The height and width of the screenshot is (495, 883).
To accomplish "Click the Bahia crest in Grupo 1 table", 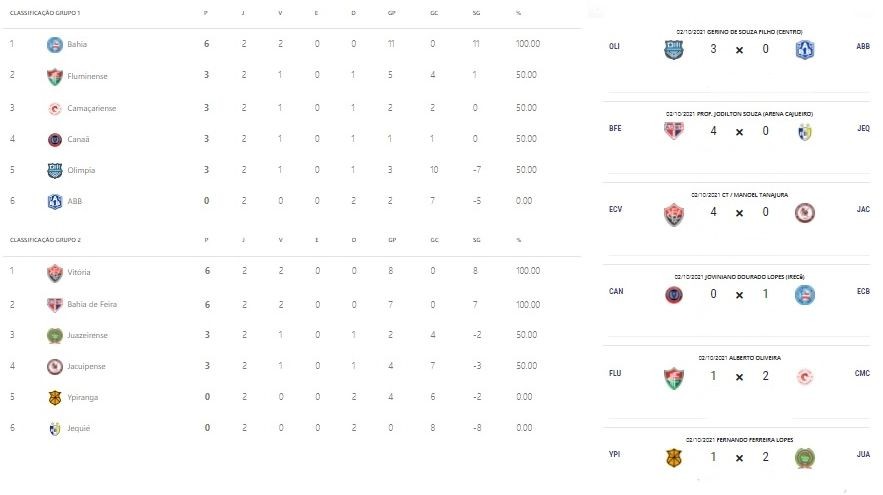I will 55,44.
